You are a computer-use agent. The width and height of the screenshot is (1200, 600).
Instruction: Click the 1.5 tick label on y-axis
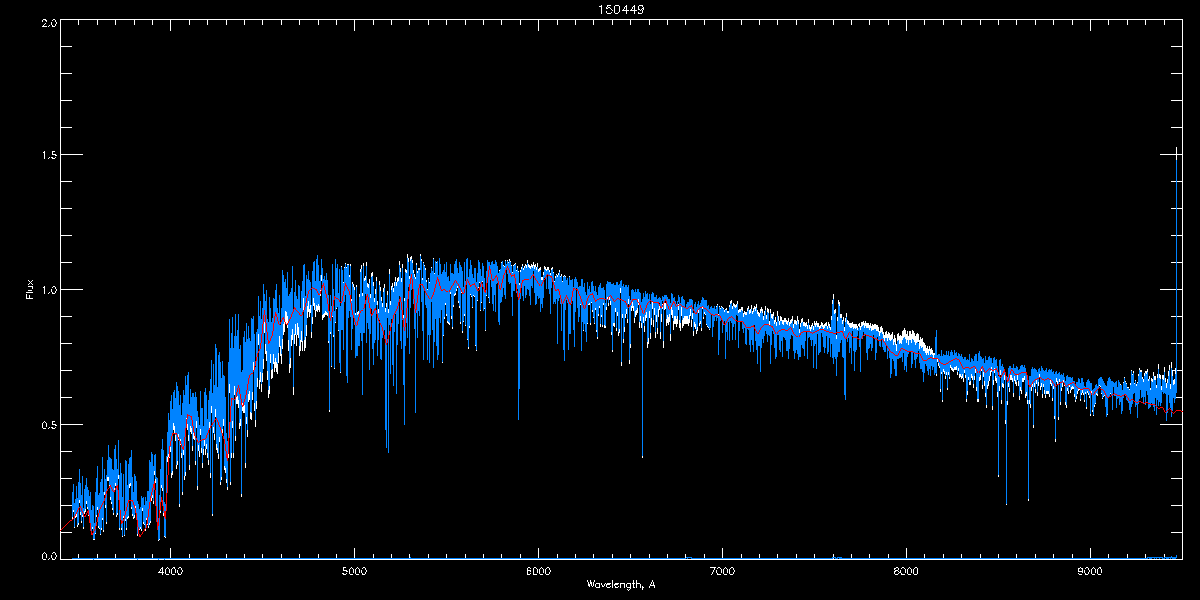point(49,155)
